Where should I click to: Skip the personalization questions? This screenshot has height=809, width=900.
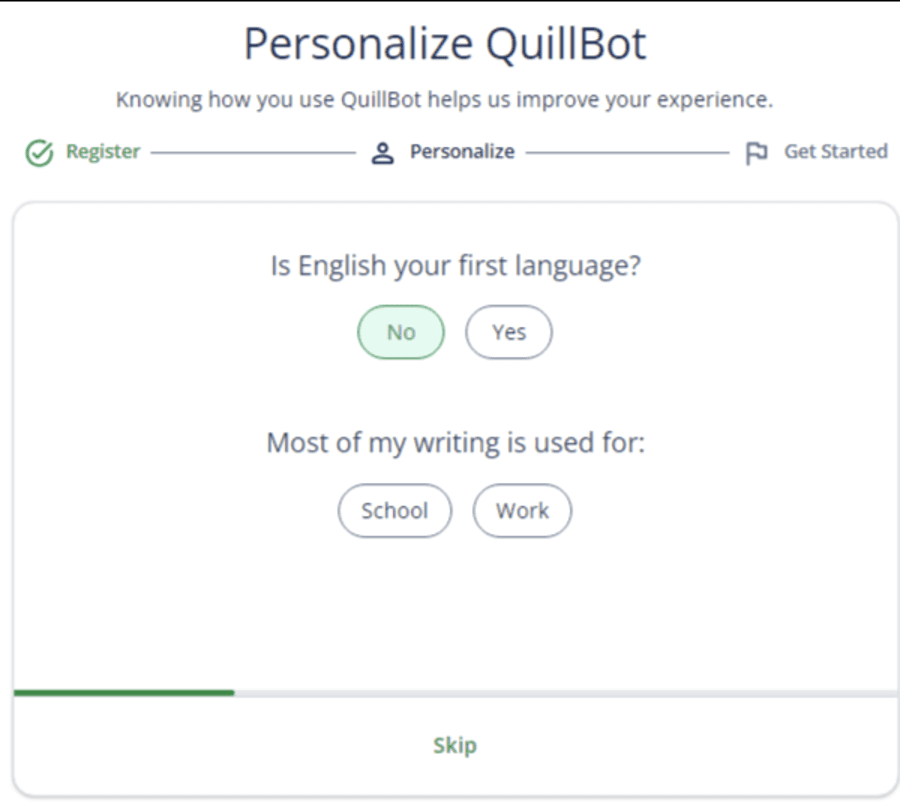[455, 745]
